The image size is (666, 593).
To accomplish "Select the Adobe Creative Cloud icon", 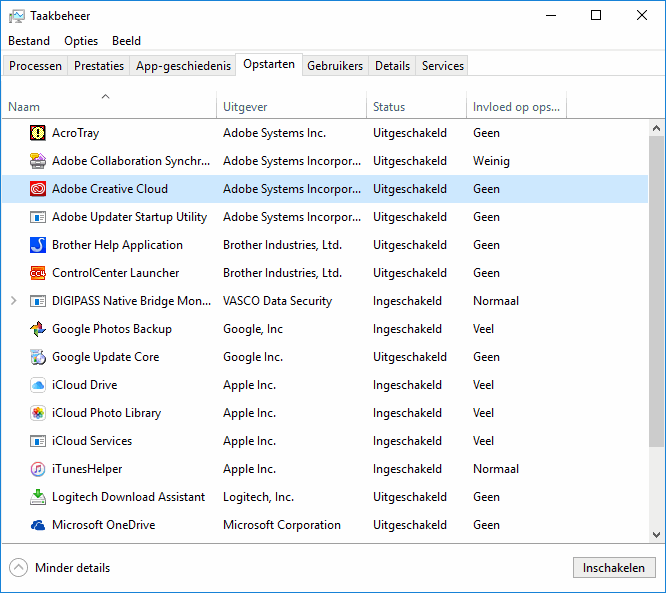I will tap(38, 189).
